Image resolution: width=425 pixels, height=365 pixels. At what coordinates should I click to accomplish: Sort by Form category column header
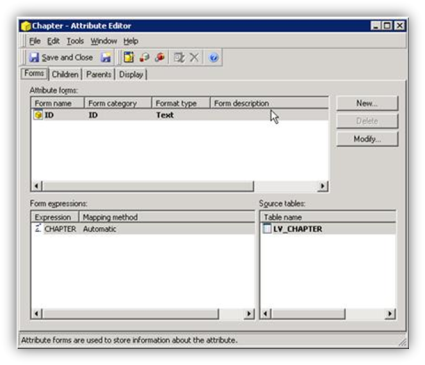click(x=118, y=103)
